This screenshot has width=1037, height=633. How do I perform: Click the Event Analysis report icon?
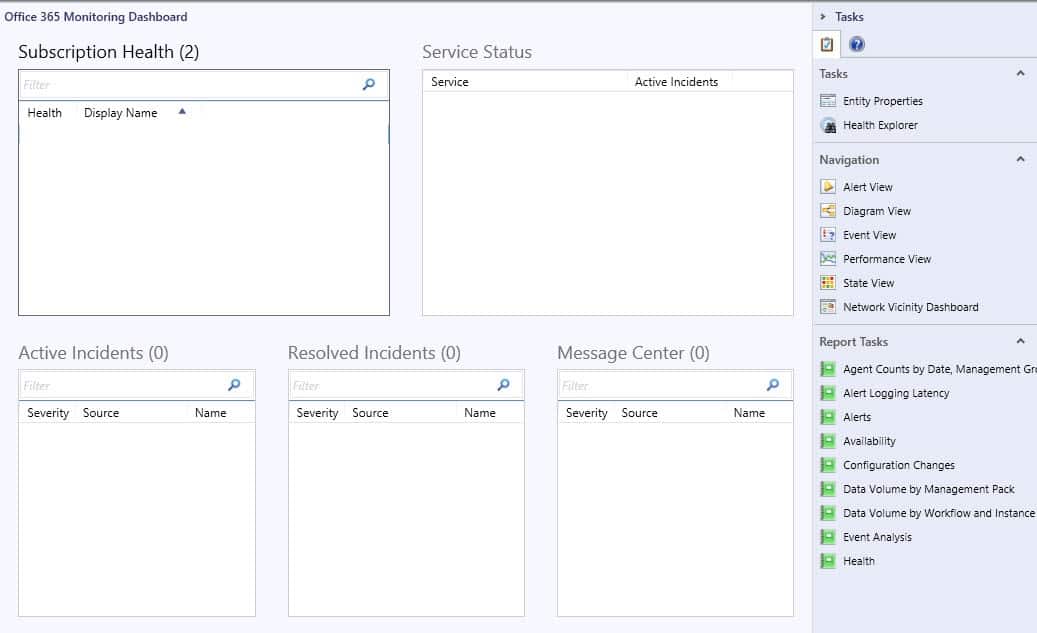[x=827, y=537]
